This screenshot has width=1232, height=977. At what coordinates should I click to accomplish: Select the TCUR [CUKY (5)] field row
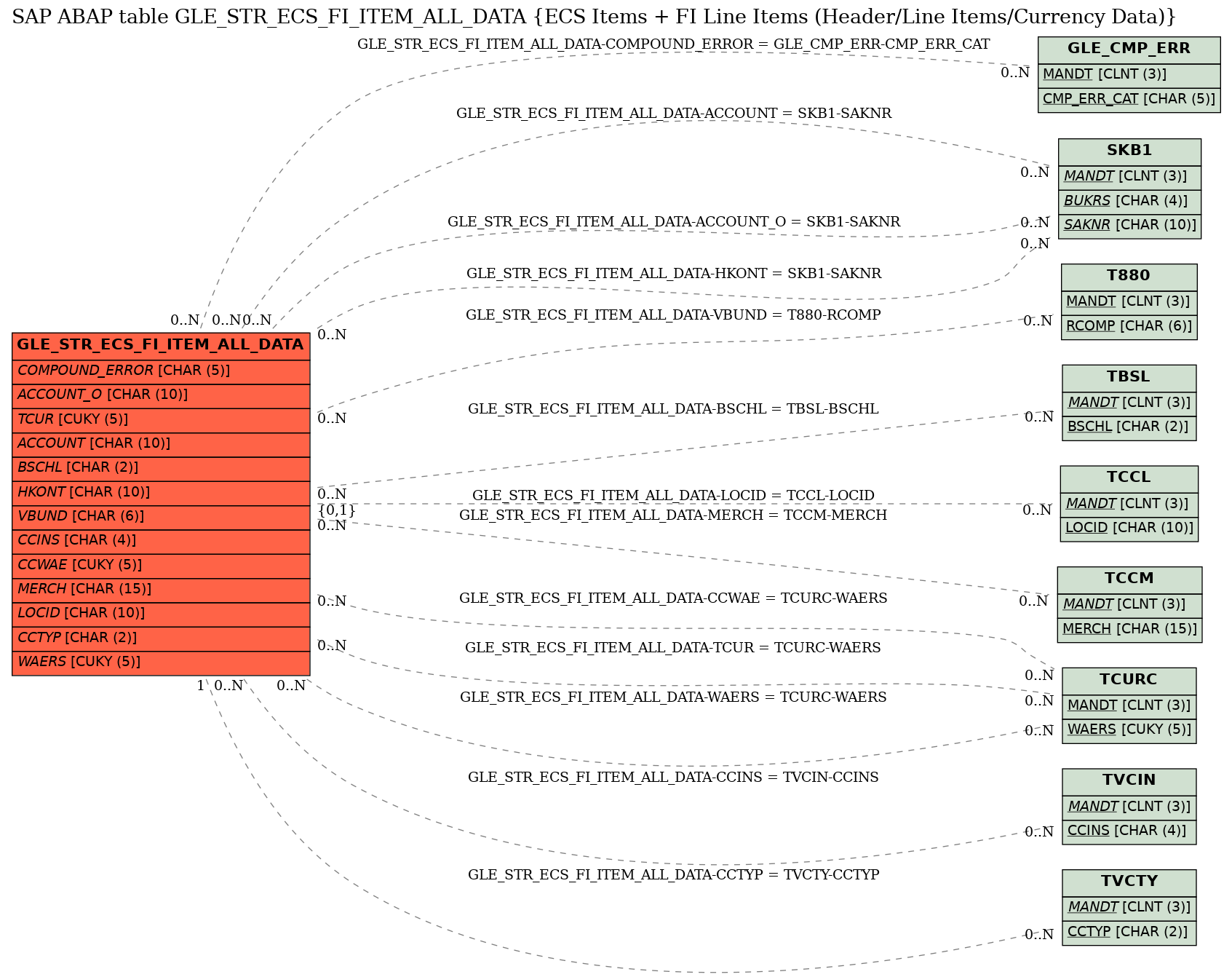coord(161,420)
